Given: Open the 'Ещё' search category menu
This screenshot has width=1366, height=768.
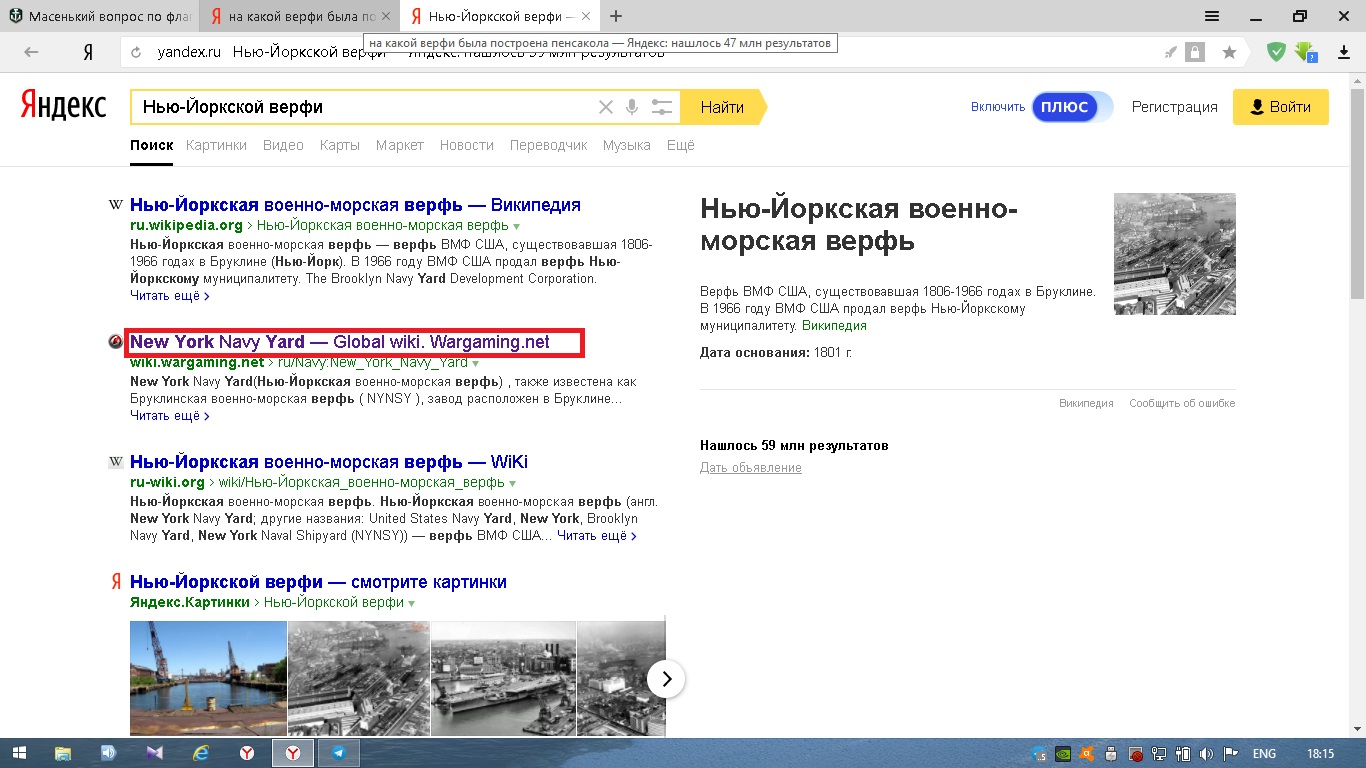Looking at the screenshot, I should click(680, 145).
